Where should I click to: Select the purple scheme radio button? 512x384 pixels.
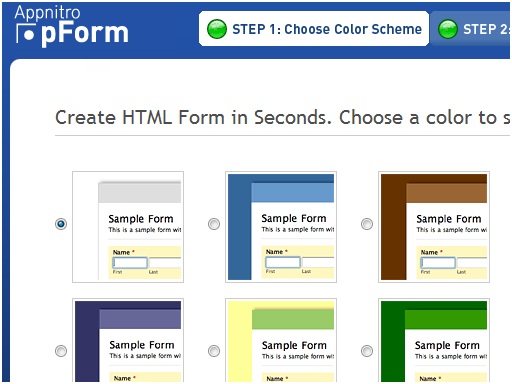pos(61,351)
